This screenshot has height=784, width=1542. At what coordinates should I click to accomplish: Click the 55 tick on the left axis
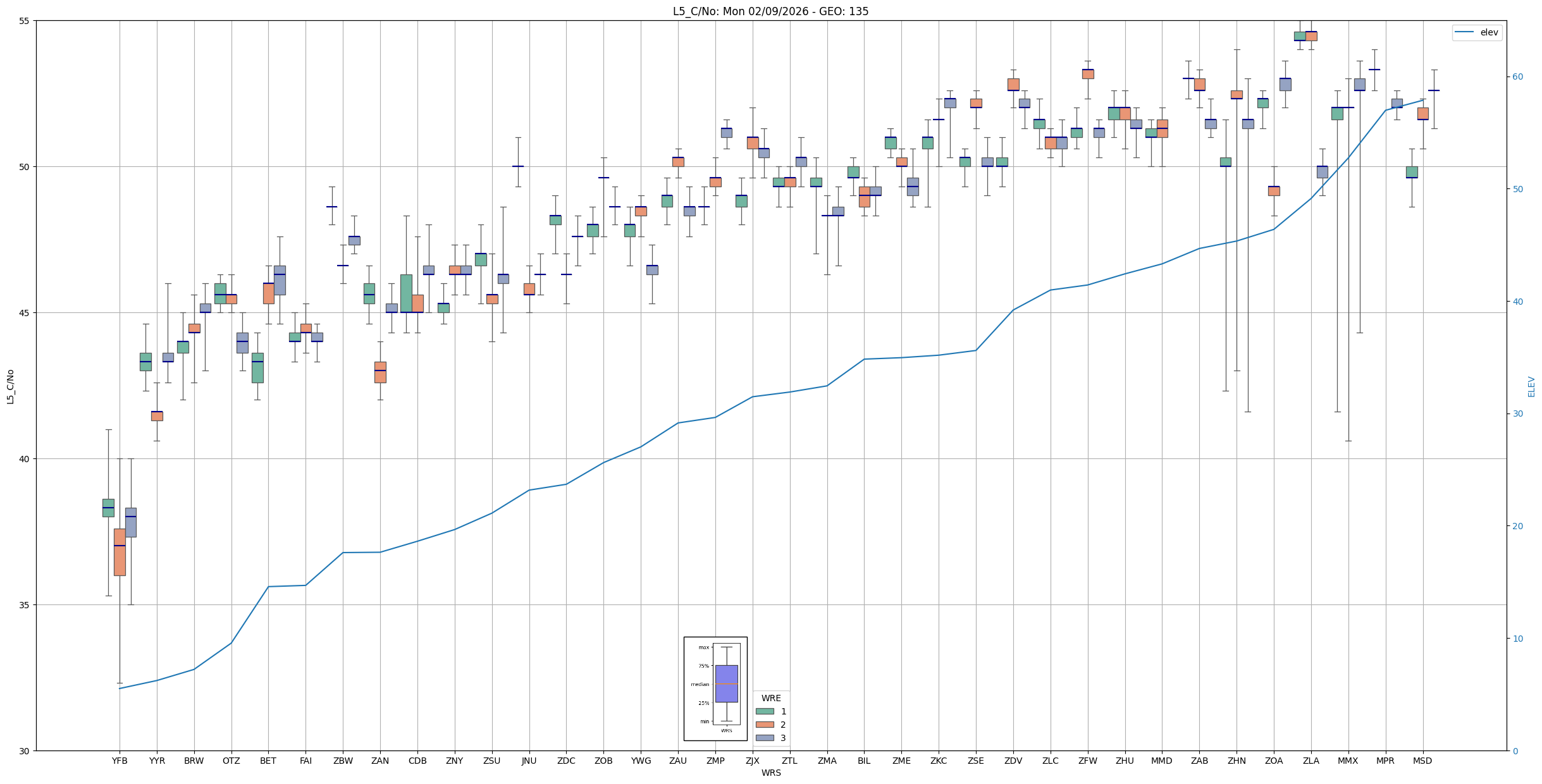pyautogui.click(x=25, y=21)
